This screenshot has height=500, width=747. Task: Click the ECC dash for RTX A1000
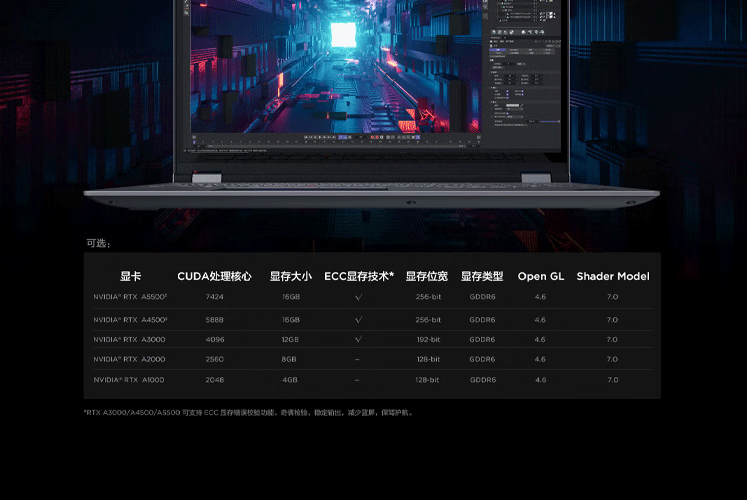(357, 380)
